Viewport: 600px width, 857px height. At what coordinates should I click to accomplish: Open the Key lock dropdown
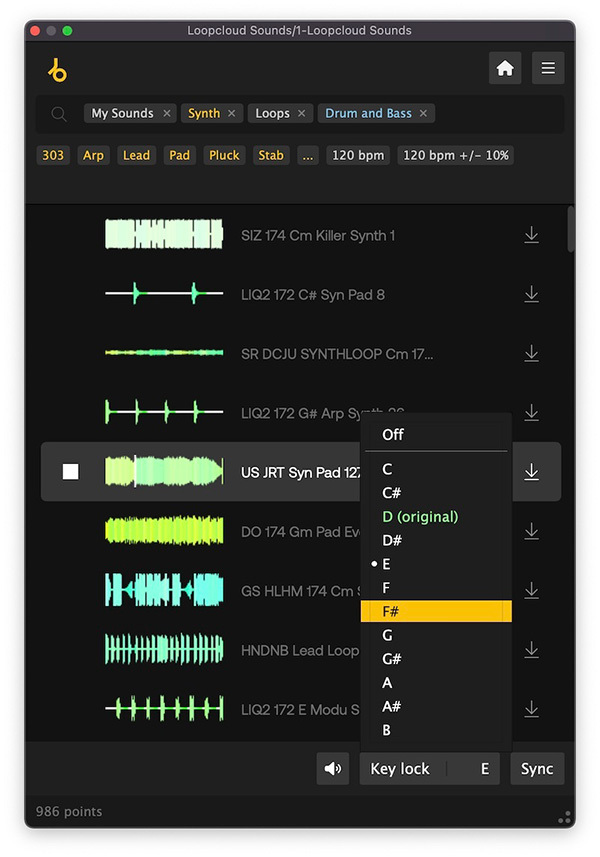click(x=429, y=769)
